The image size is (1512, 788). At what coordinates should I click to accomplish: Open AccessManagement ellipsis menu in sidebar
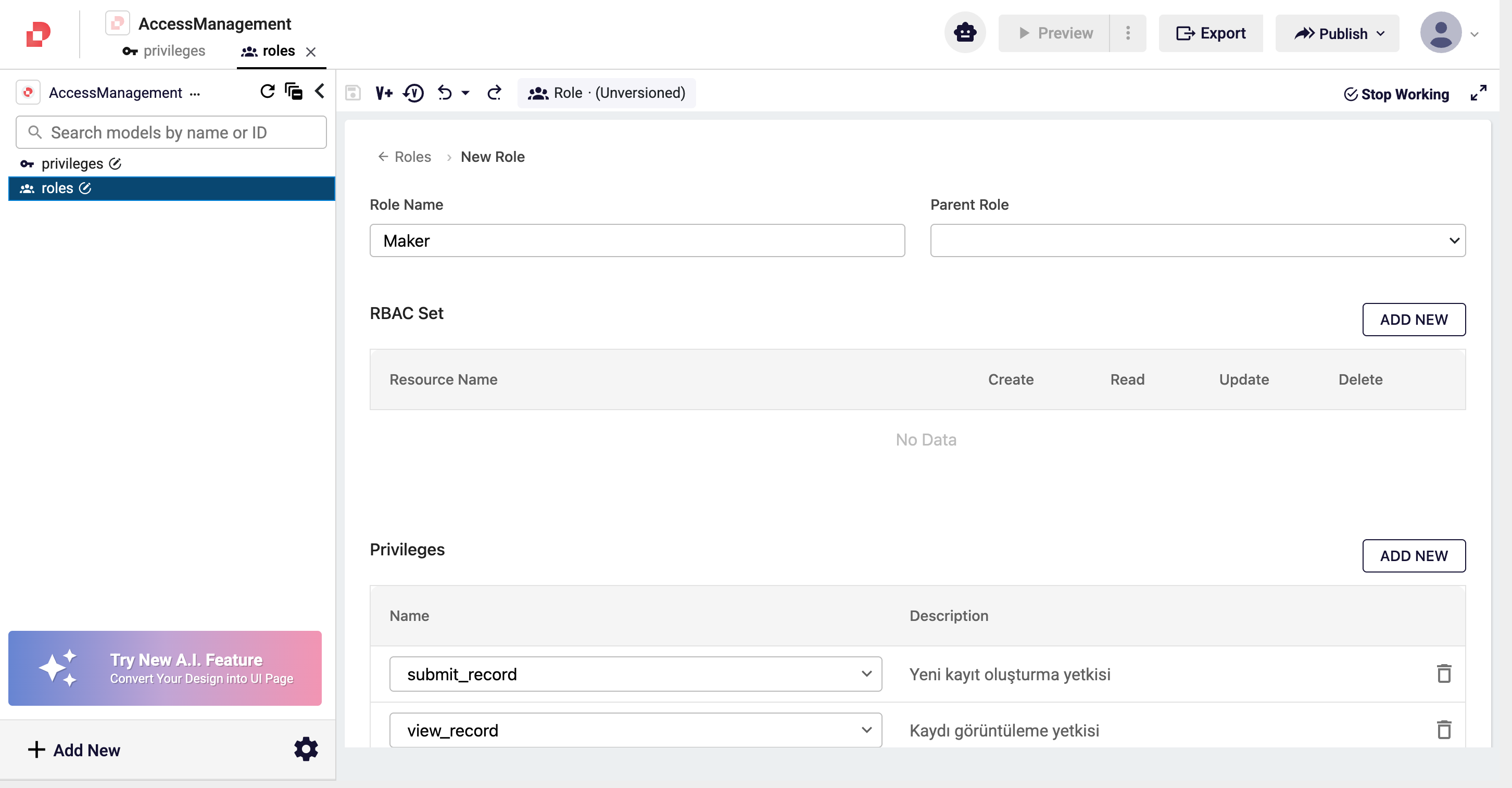(x=195, y=93)
